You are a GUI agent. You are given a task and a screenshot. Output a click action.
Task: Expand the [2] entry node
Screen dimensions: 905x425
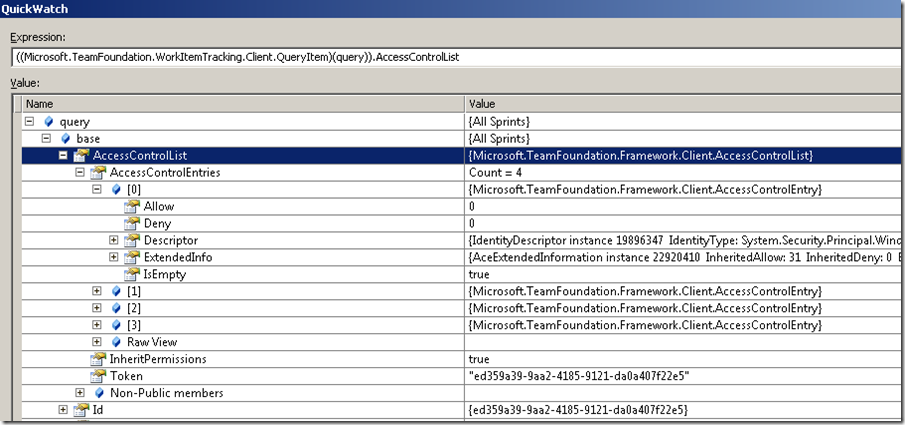97,308
